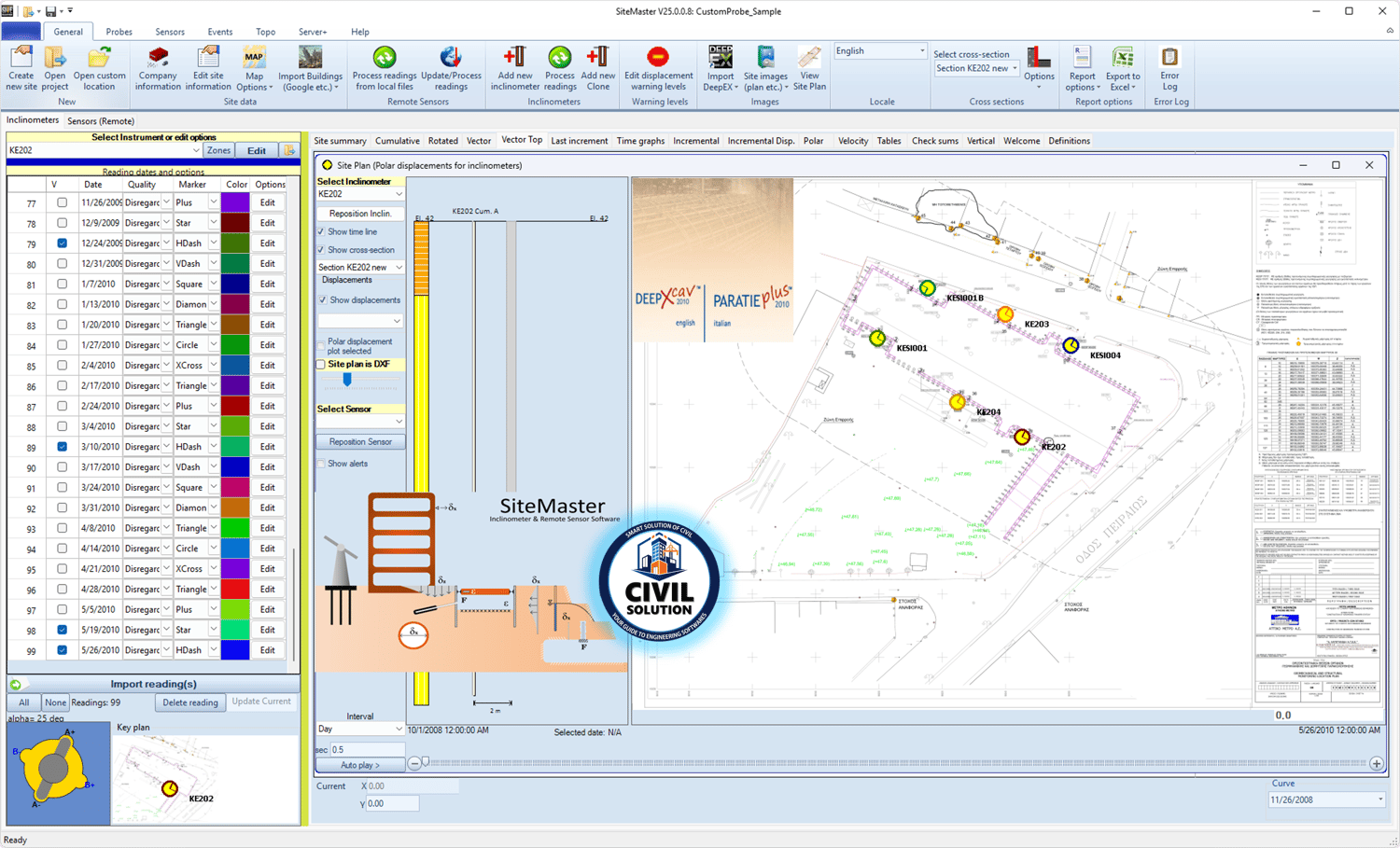
Task: Click Delete reading button
Action: [x=190, y=702]
